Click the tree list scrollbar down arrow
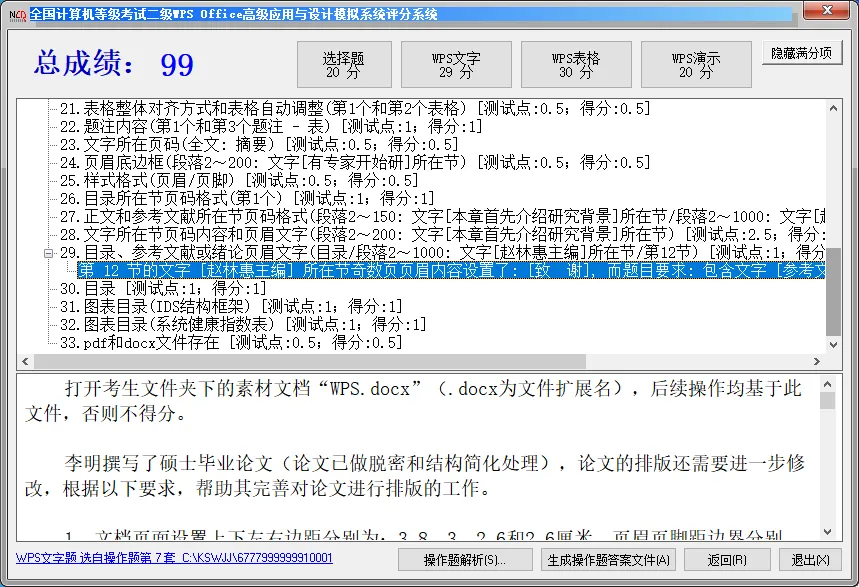 point(835,344)
